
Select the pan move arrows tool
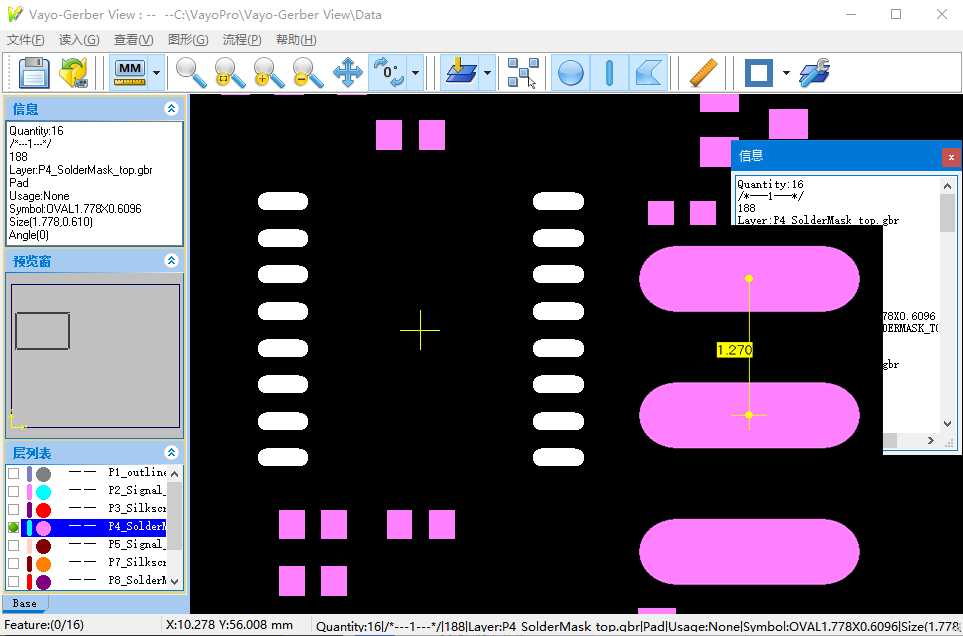(x=347, y=73)
